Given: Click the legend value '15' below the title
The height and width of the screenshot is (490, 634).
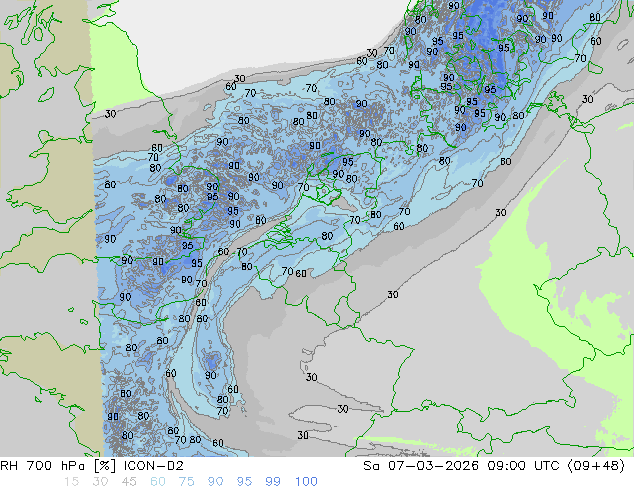Looking at the screenshot, I should pyautogui.click(x=71, y=482).
